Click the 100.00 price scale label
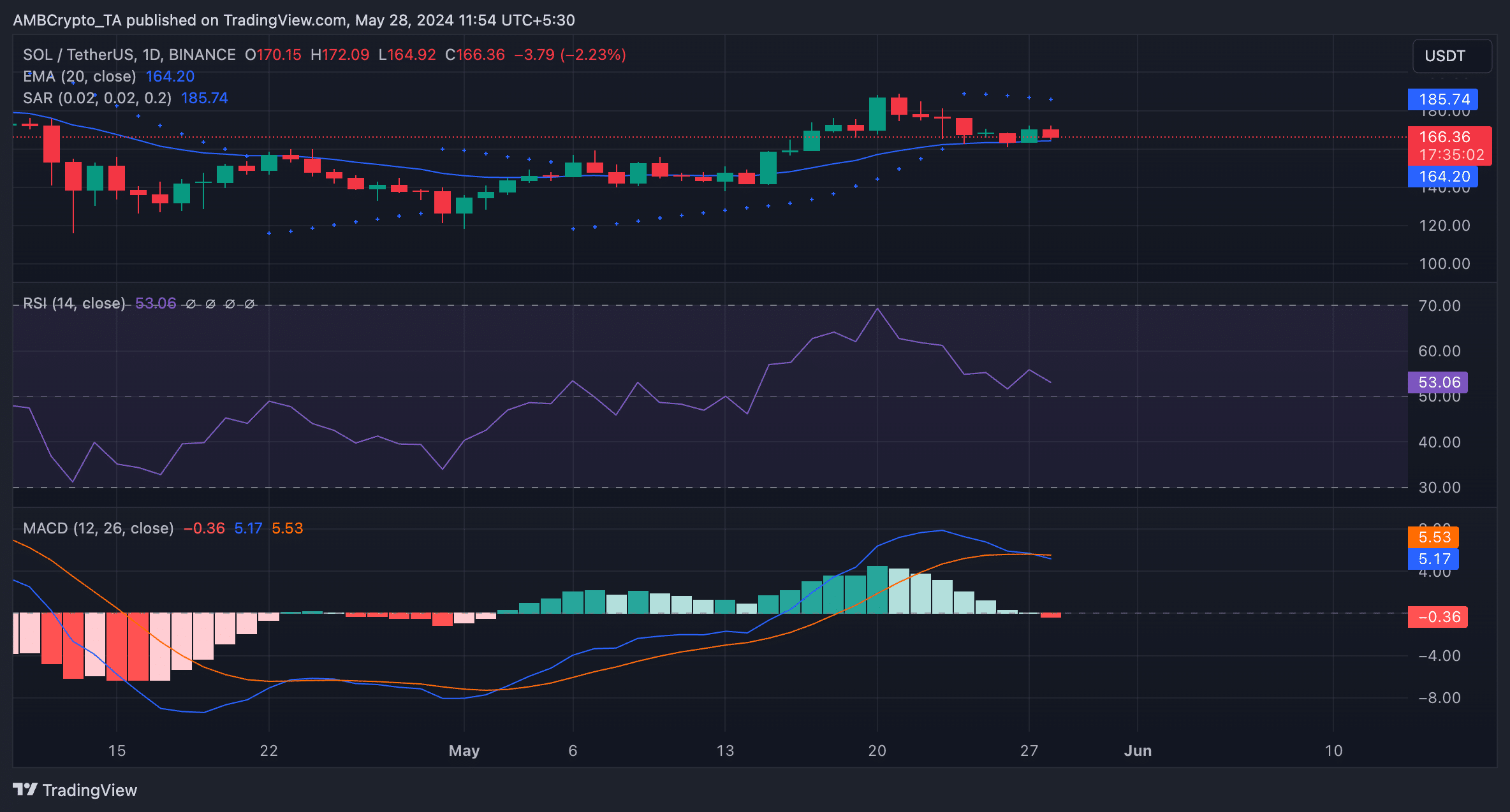Screen dimensions: 1510x812 [1445, 264]
